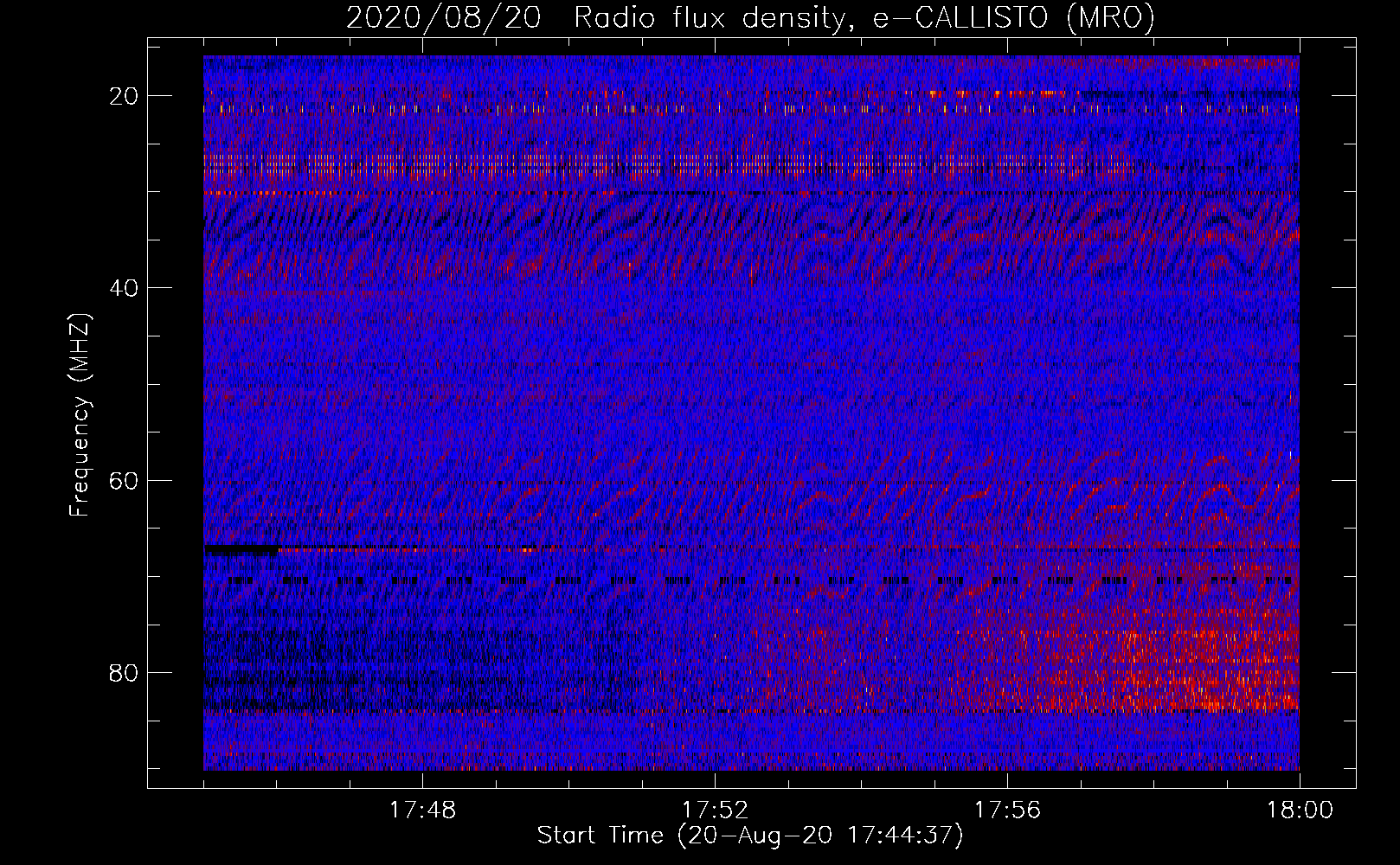Click the 'Start Time (20-Aug-20 17:44:37)' axis label
The width and height of the screenshot is (1400, 865).
point(750,836)
